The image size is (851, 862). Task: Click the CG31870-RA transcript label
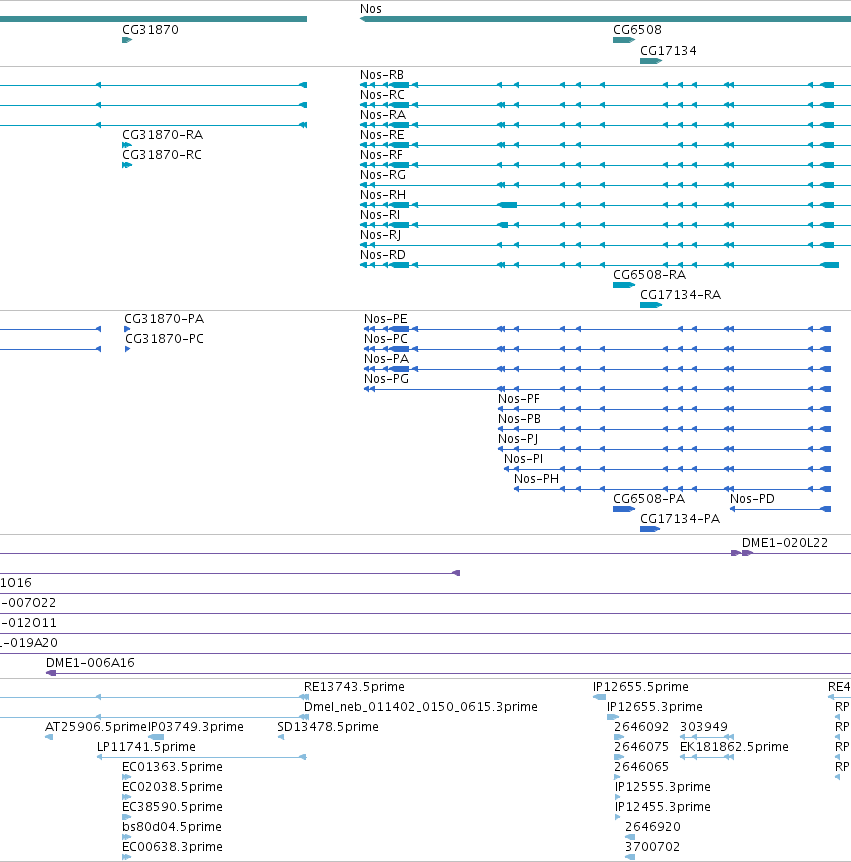162,135
